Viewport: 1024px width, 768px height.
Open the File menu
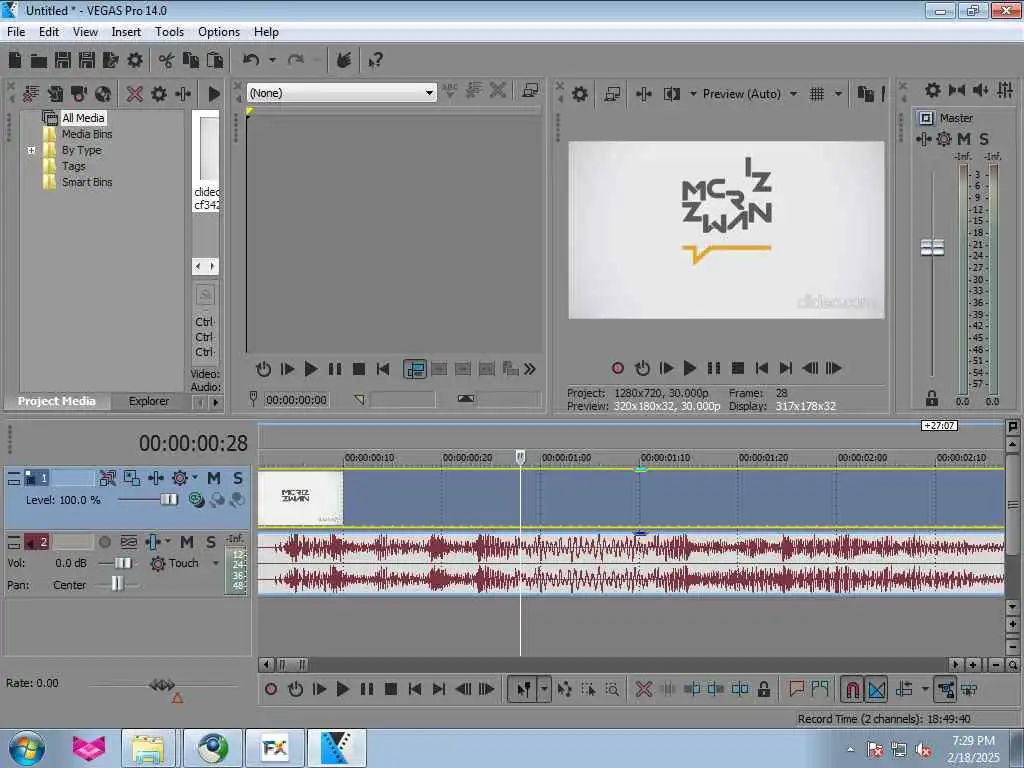[x=16, y=32]
